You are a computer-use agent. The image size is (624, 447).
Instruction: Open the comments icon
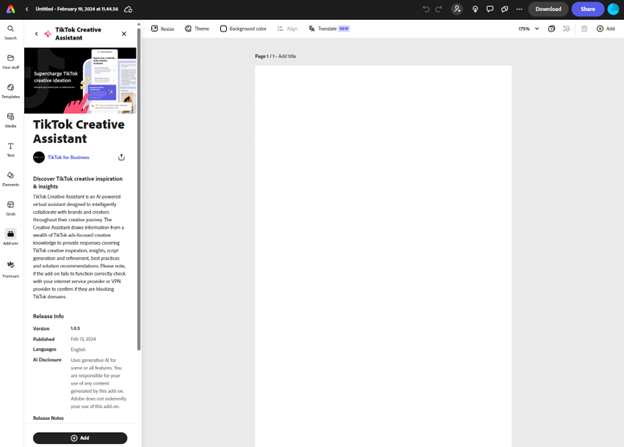coord(490,9)
